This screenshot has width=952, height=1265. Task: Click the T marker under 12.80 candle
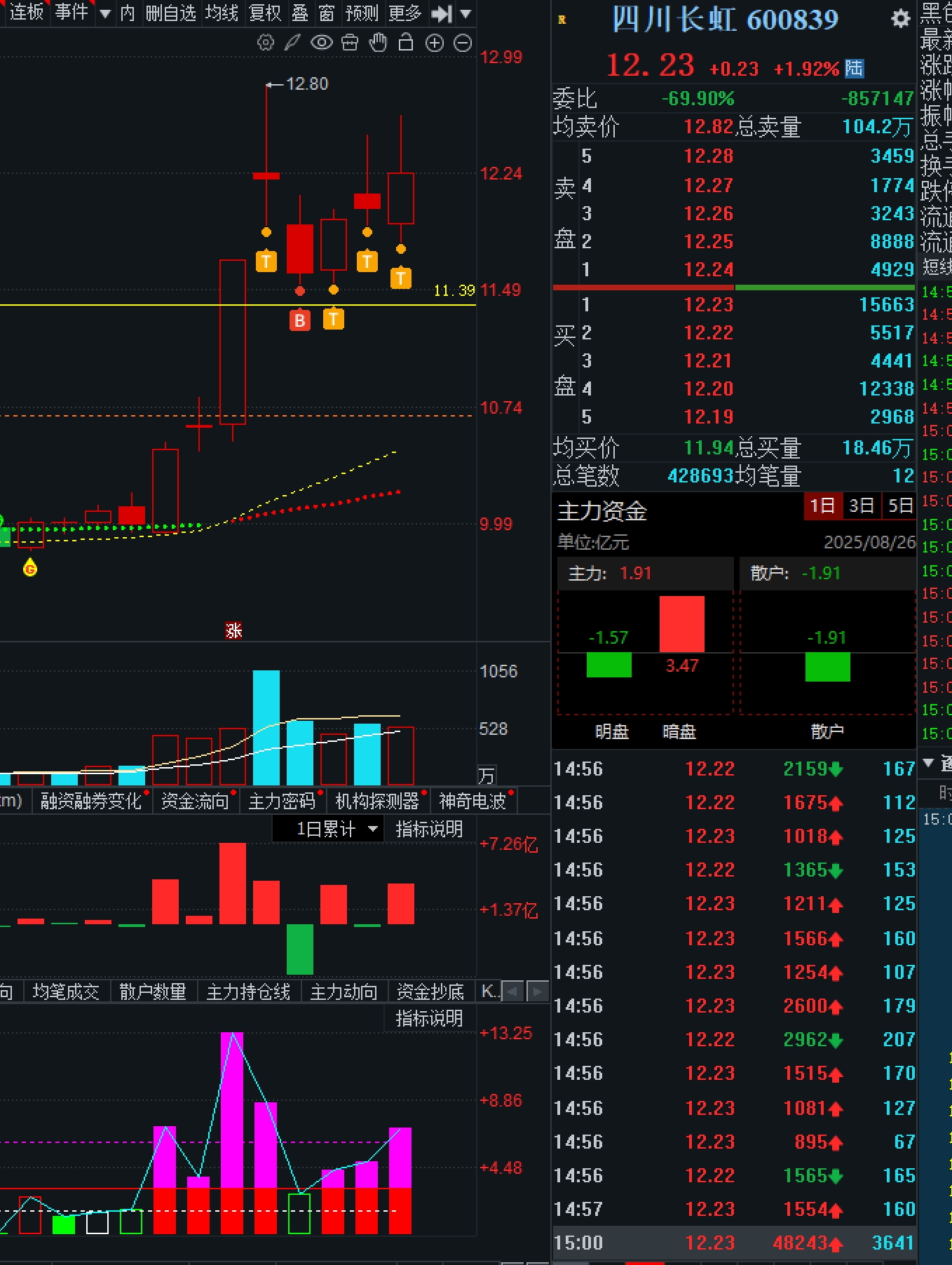point(266,262)
